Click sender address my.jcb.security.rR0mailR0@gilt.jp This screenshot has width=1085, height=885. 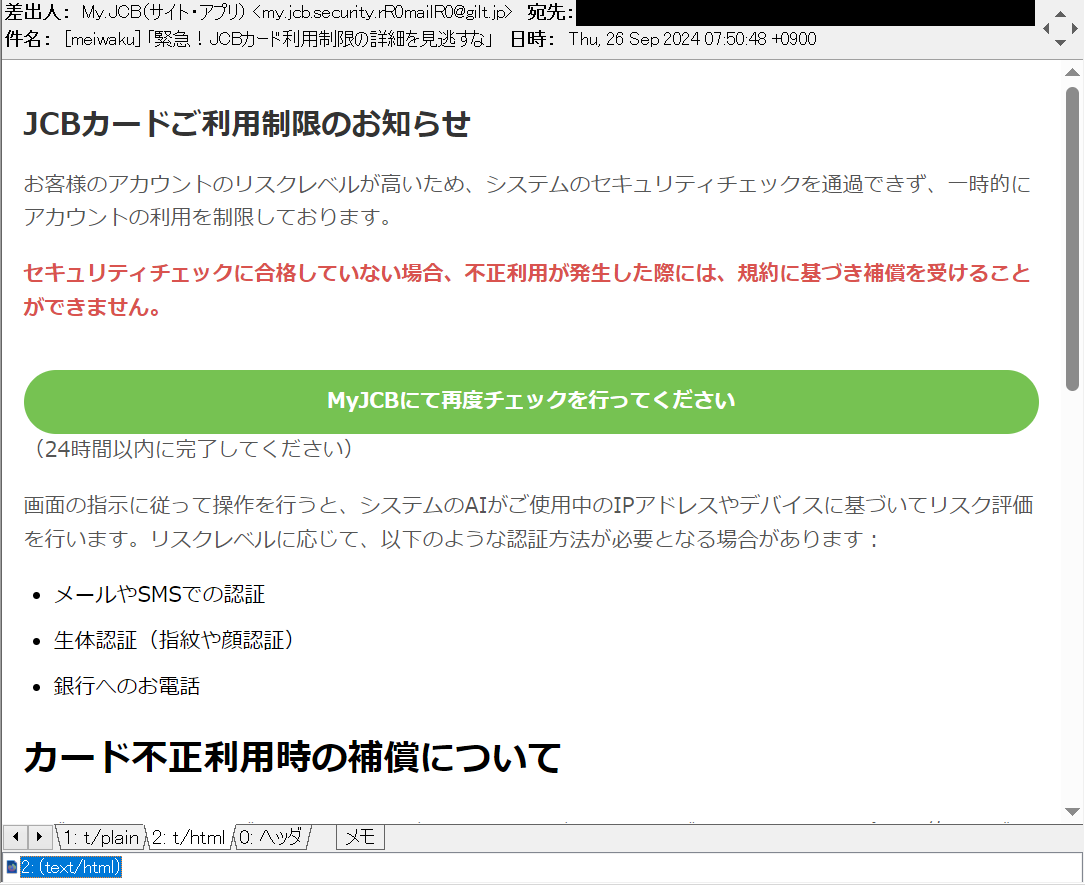click(x=383, y=12)
